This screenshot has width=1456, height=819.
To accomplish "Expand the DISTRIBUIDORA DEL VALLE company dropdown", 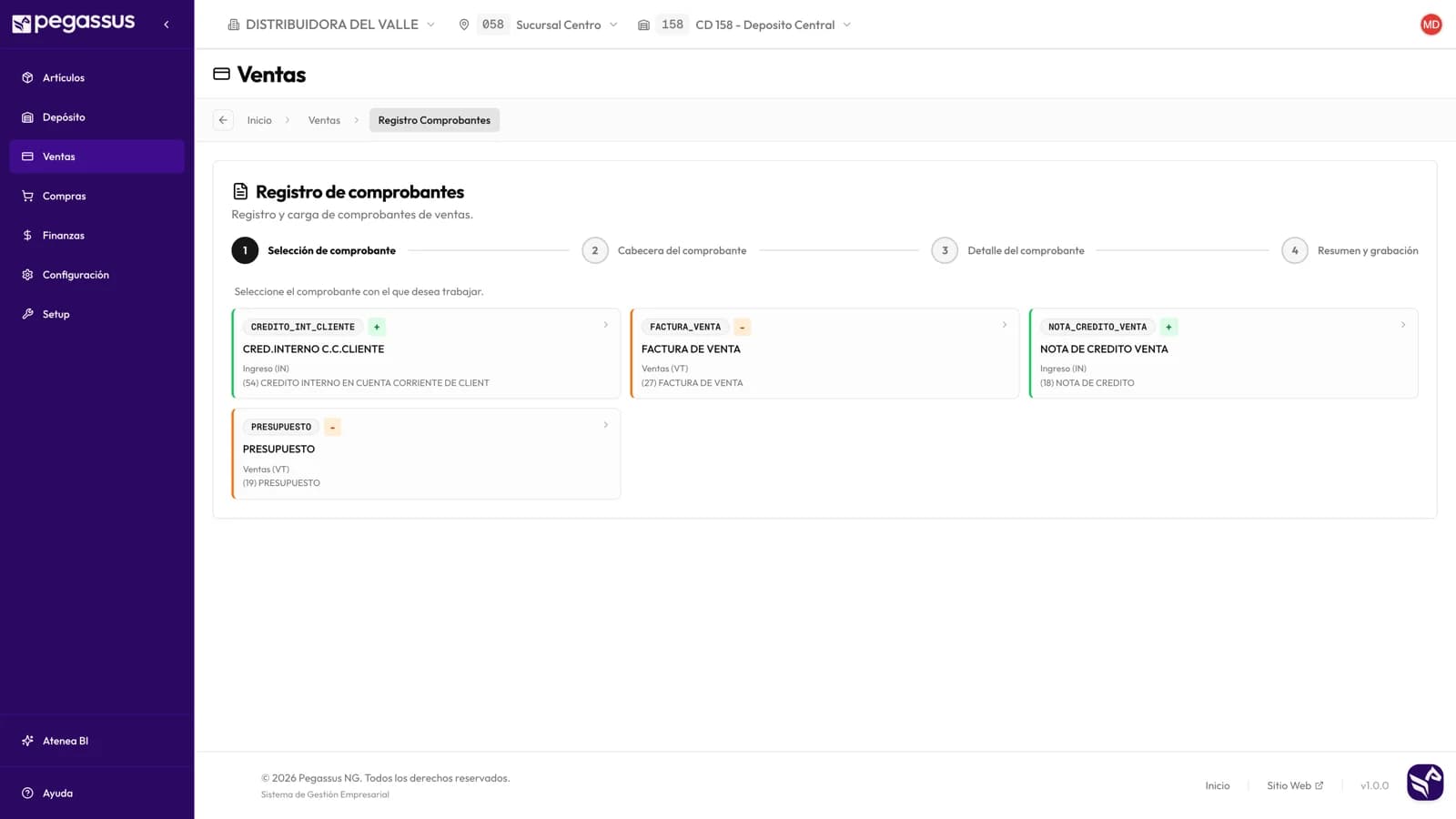I will pos(331,25).
